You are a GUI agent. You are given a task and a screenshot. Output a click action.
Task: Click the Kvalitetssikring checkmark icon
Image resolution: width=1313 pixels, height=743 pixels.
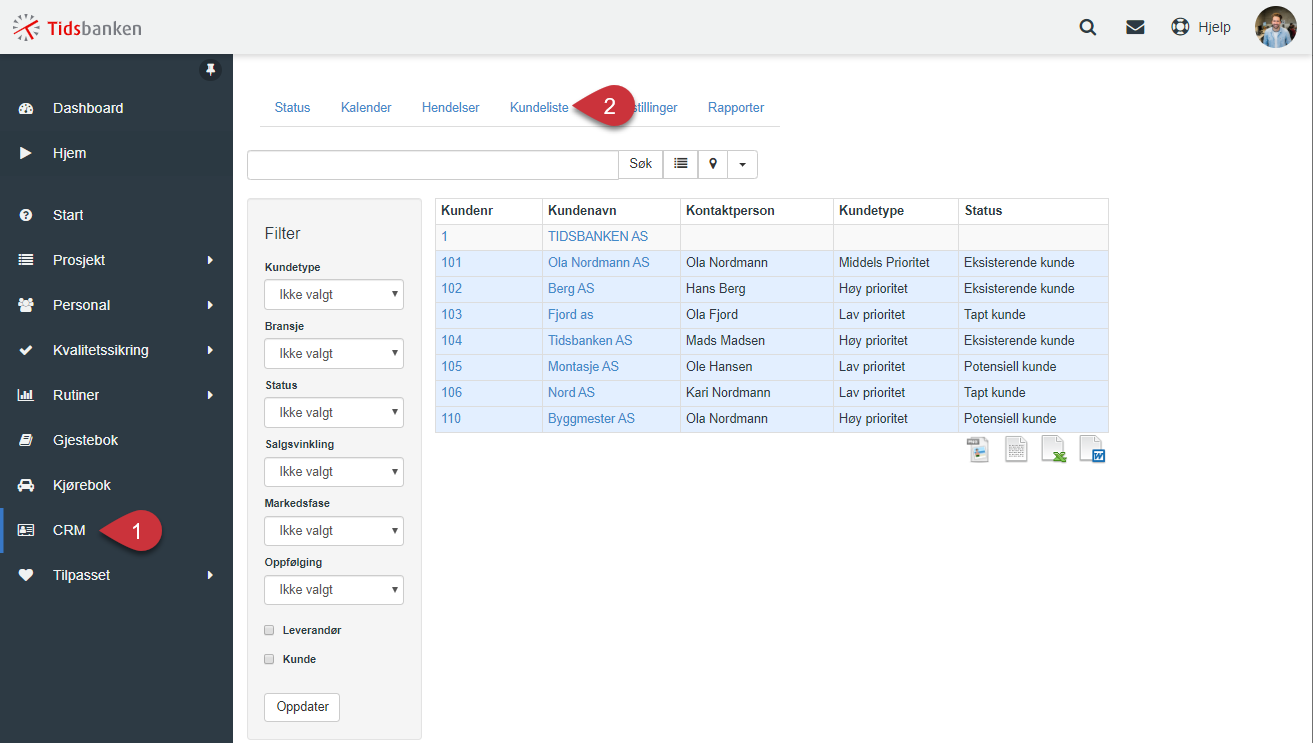tap(27, 350)
